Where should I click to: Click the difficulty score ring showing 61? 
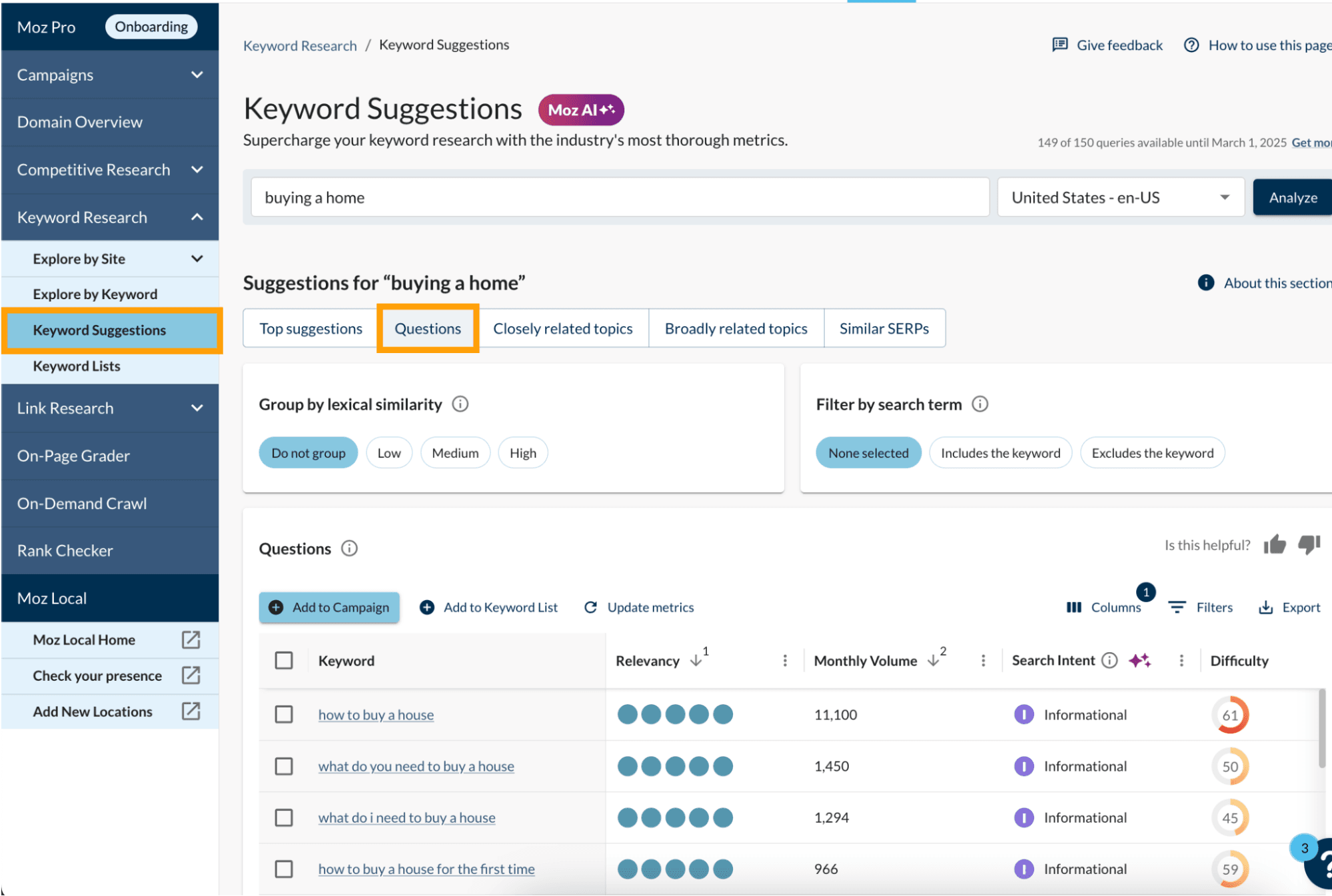point(1230,714)
